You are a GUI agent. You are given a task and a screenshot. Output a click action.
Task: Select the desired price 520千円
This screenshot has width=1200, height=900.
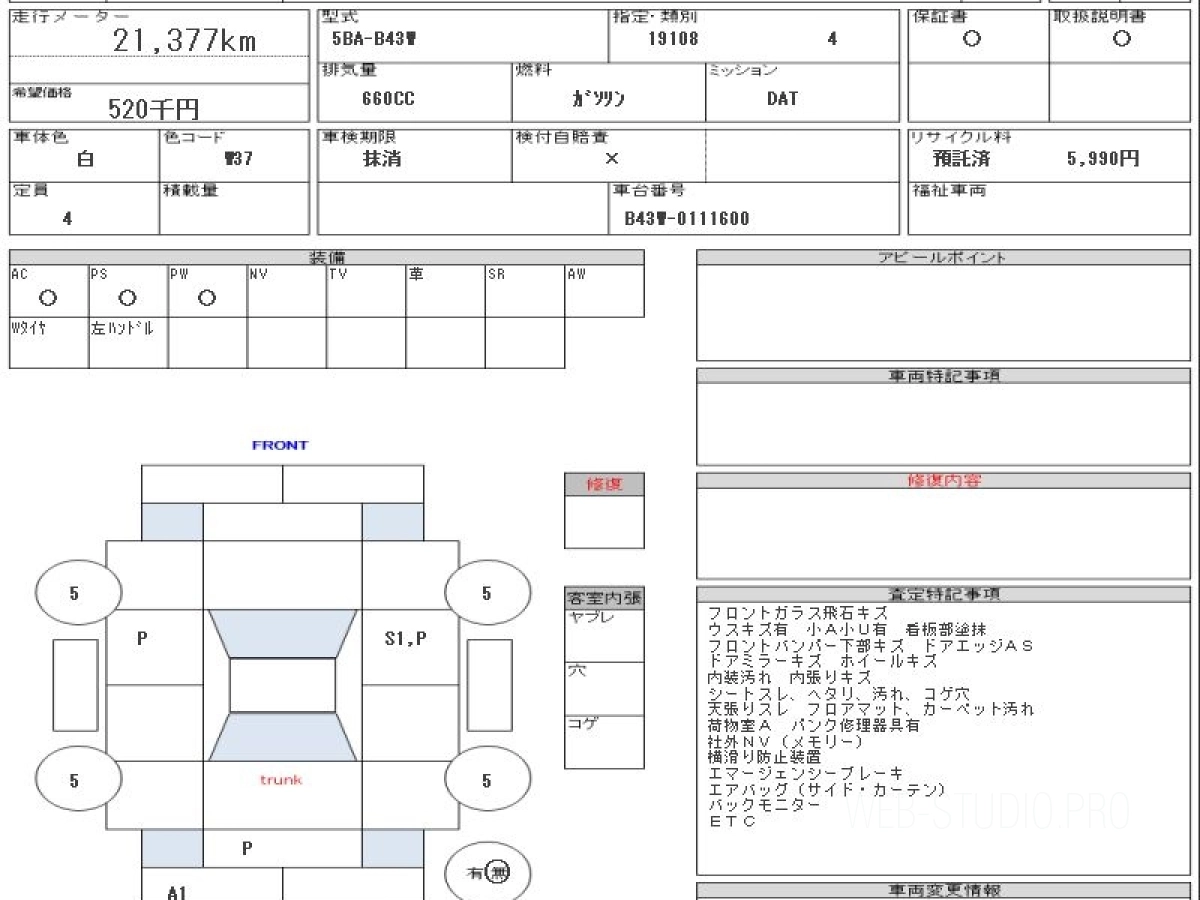152,110
